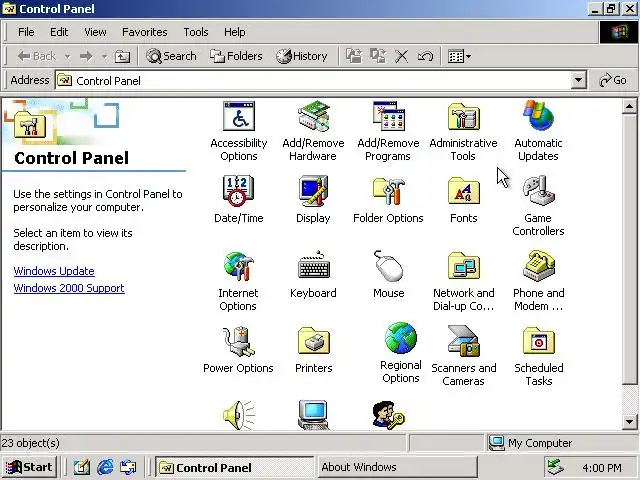Click the Undo toolbar icon
The height and width of the screenshot is (480, 640).
click(425, 56)
